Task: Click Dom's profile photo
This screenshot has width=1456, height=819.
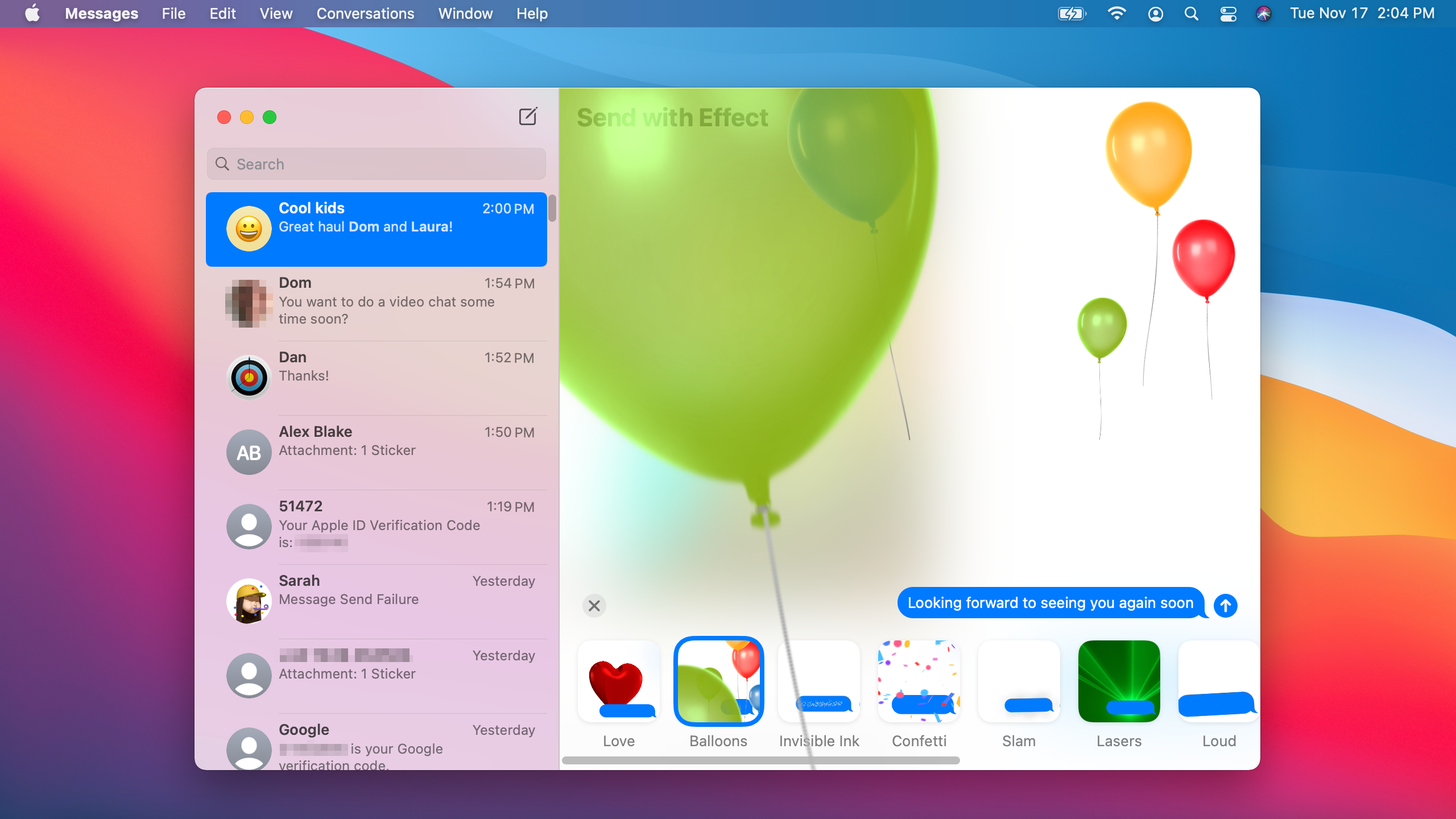Action: tap(249, 303)
